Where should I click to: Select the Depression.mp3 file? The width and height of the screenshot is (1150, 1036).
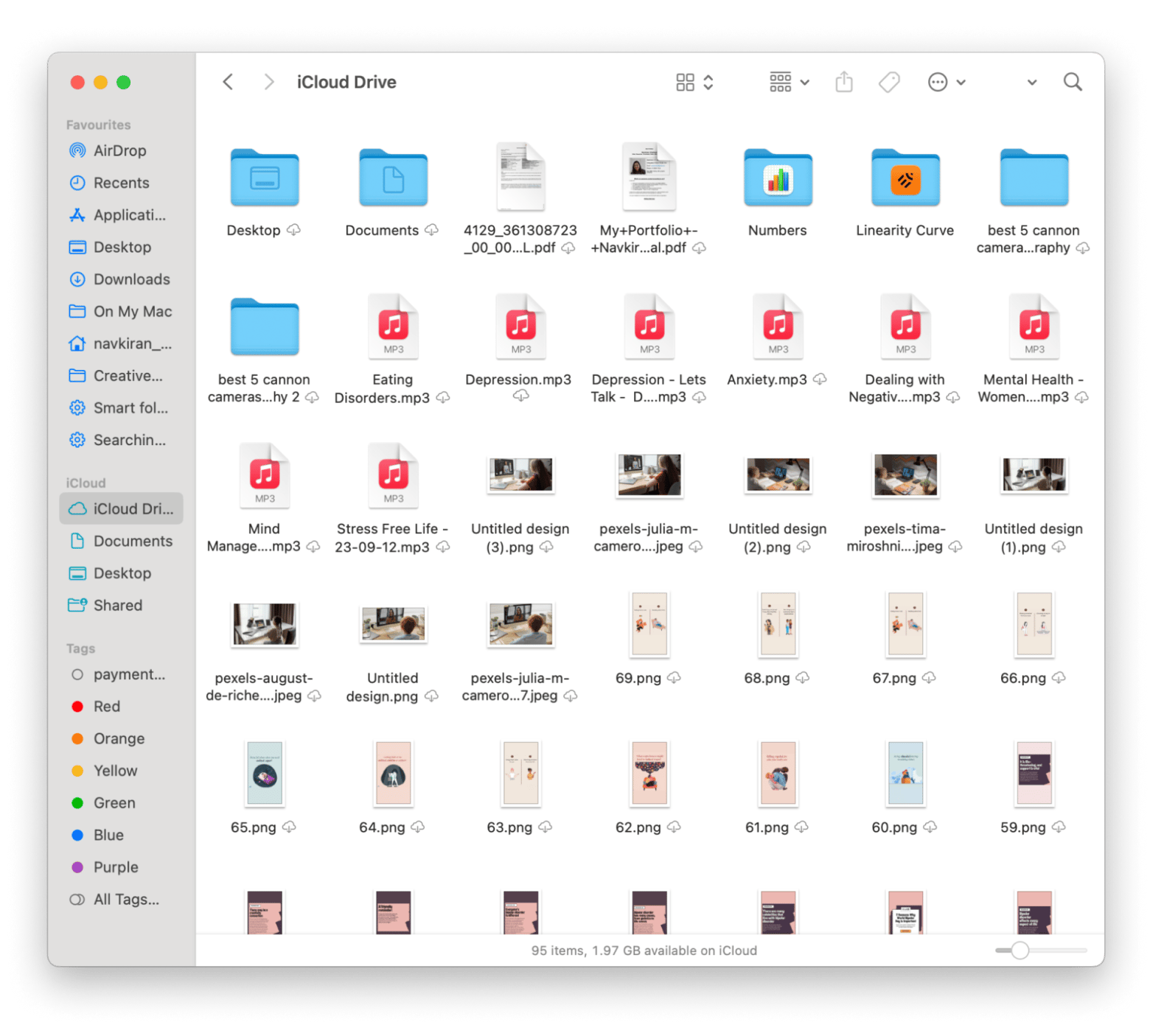tap(521, 326)
